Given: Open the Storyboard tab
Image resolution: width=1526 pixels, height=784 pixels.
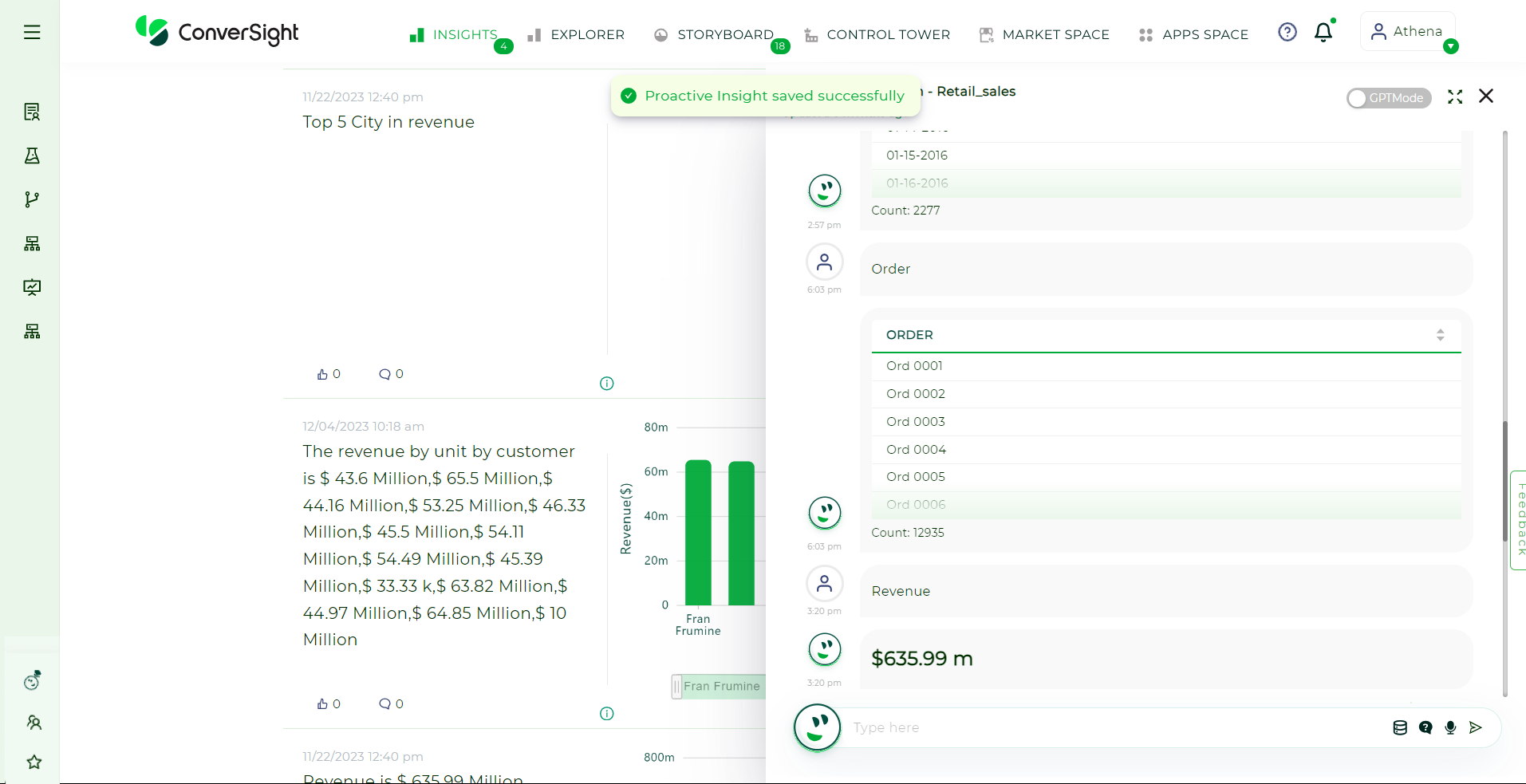Looking at the screenshot, I should click(714, 35).
